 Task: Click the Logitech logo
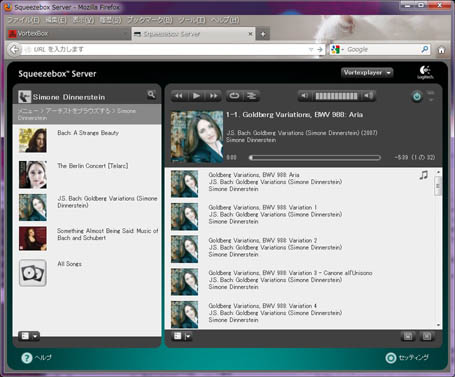pos(425,72)
